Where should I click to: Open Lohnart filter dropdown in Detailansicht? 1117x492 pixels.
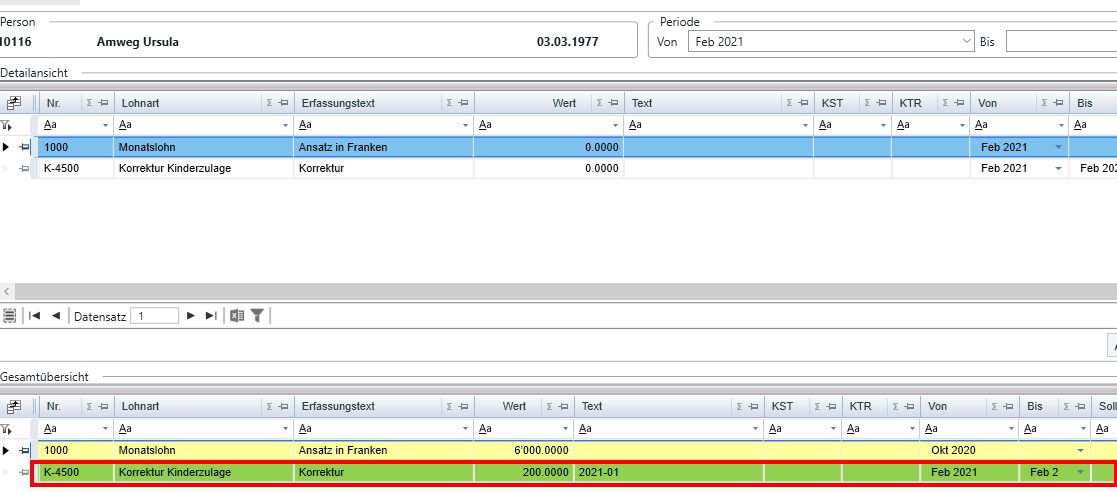tap(286, 125)
